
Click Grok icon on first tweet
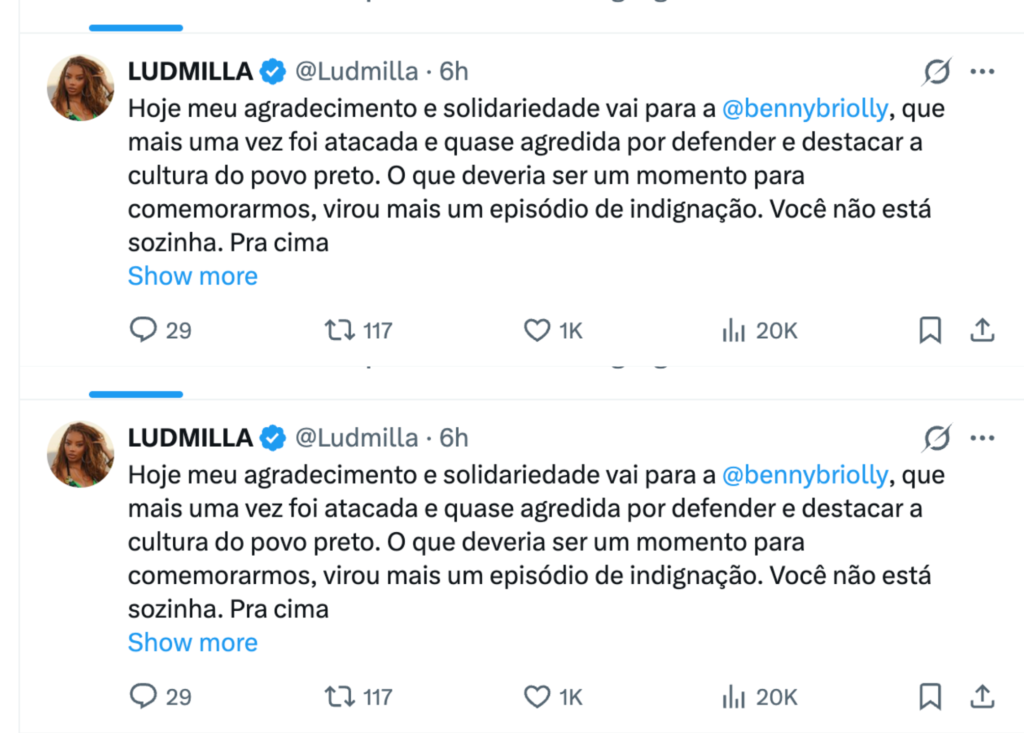coord(937,72)
